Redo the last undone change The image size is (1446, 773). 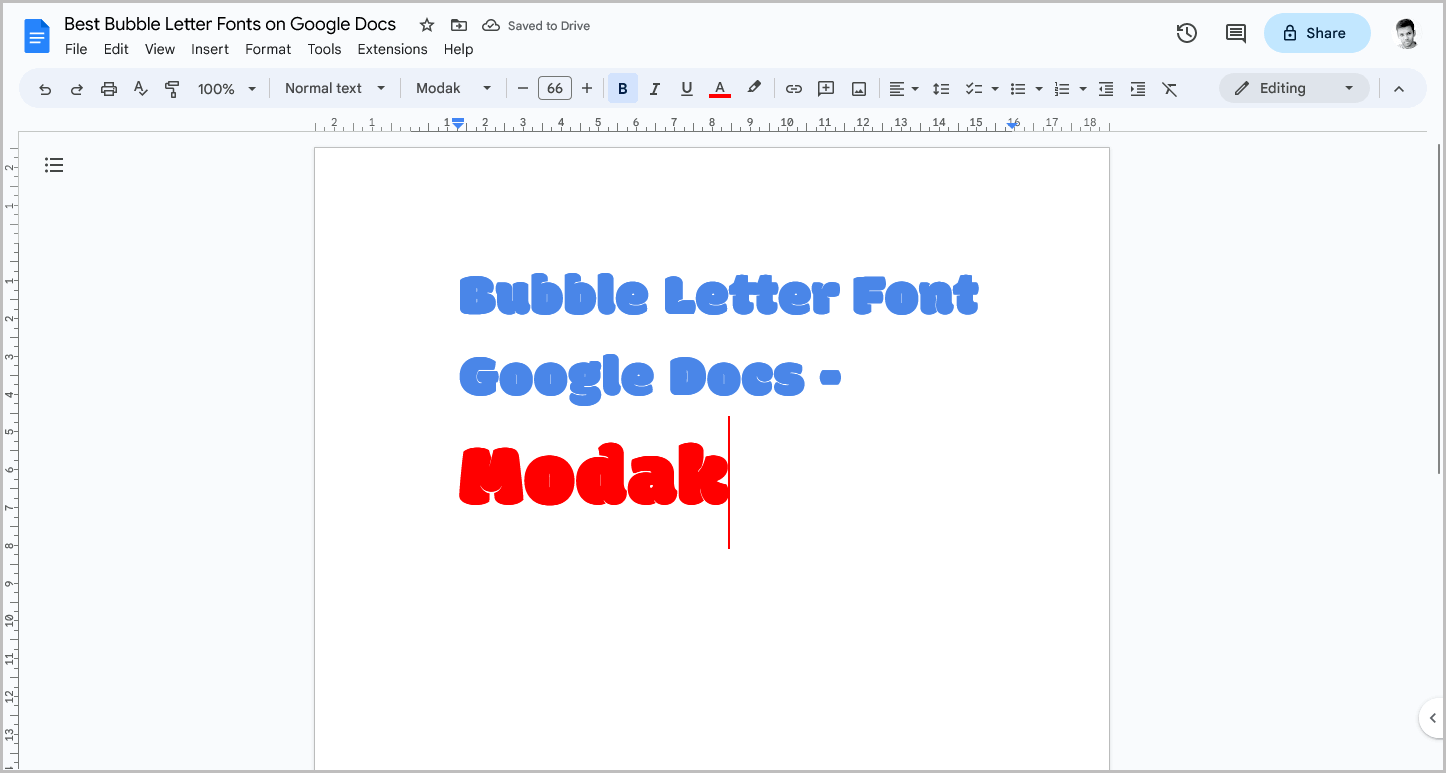pos(77,88)
